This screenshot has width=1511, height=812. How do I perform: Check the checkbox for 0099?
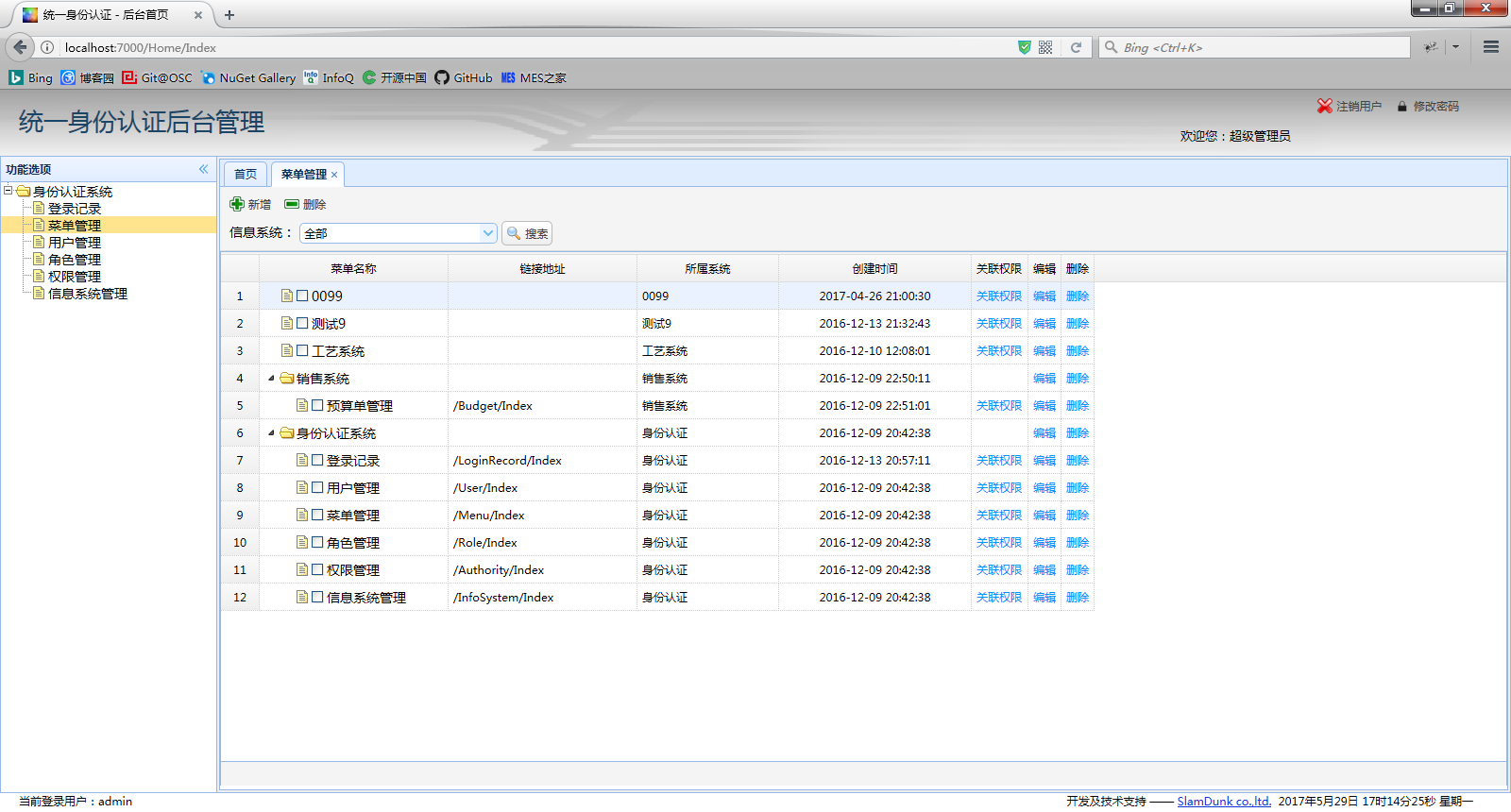tap(302, 296)
